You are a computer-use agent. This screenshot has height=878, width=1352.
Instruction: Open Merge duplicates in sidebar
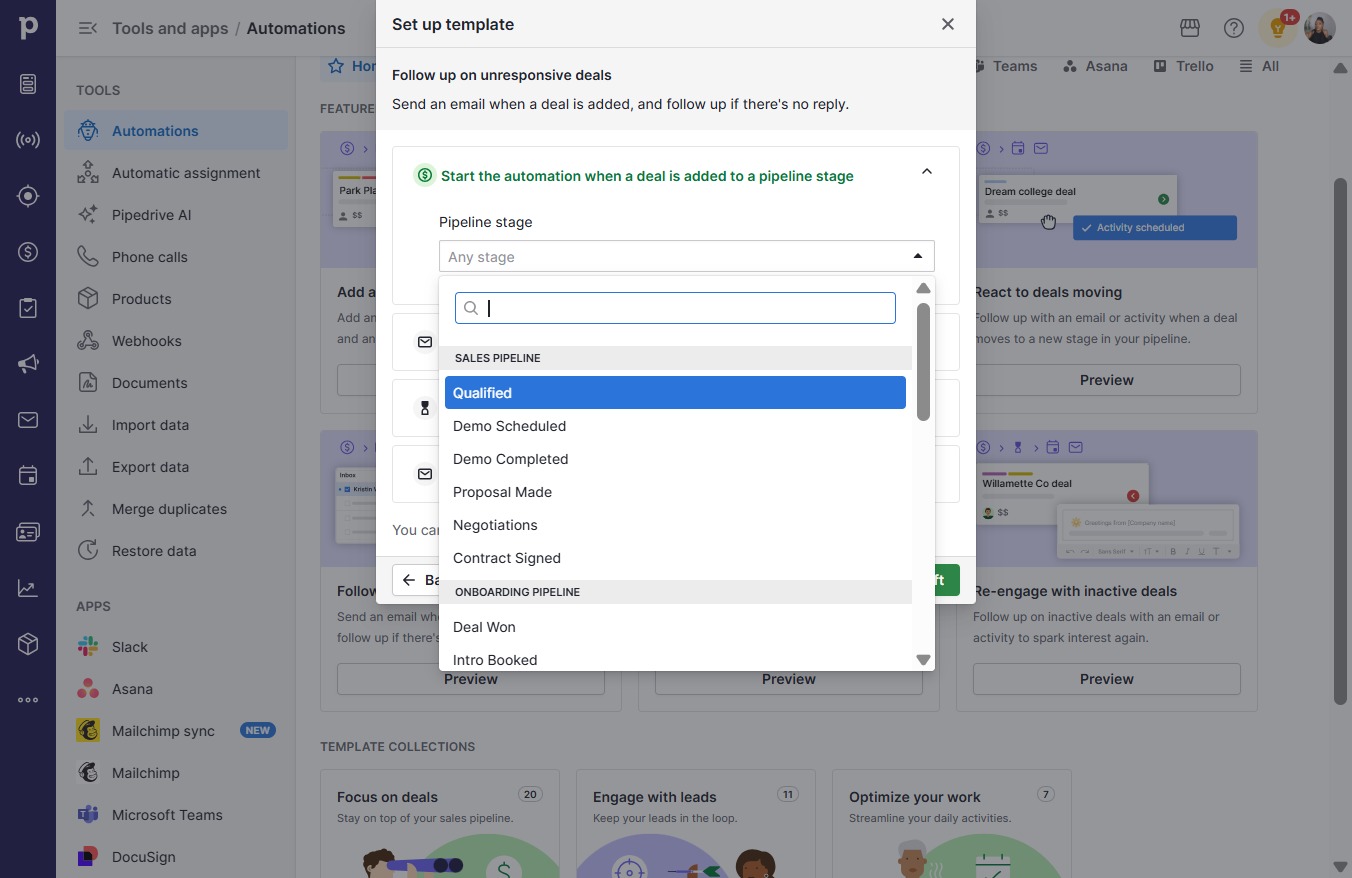[x=176, y=509]
